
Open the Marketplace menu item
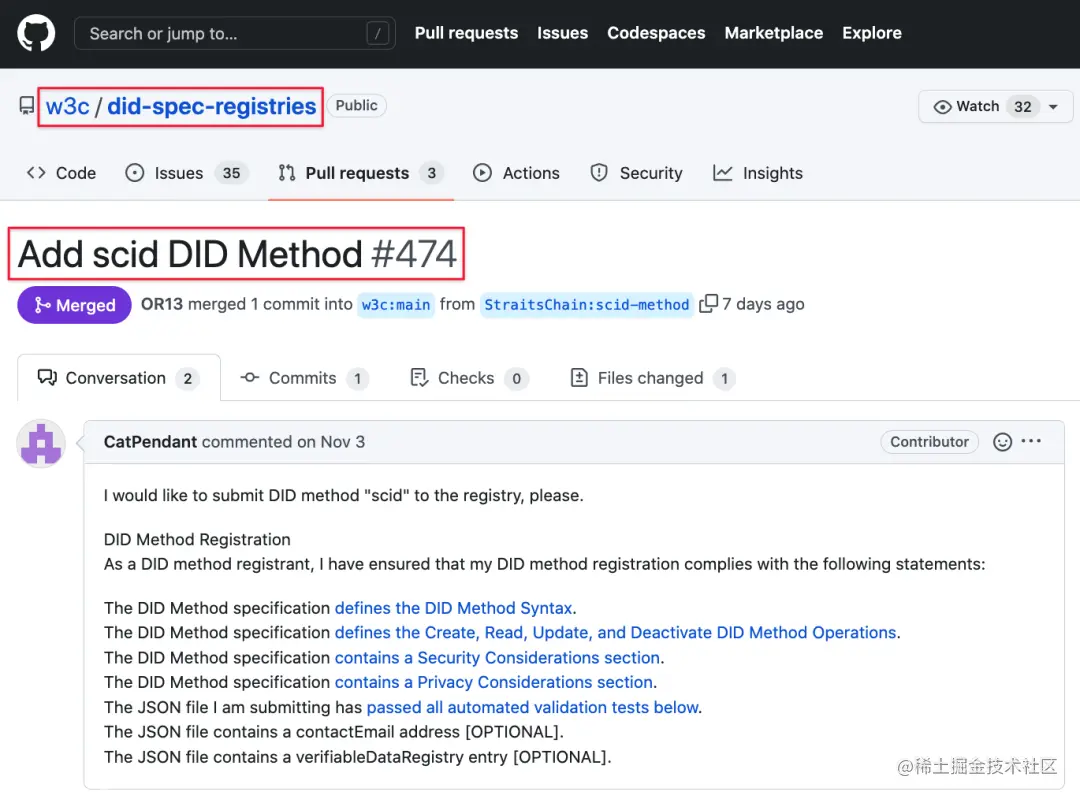click(773, 33)
